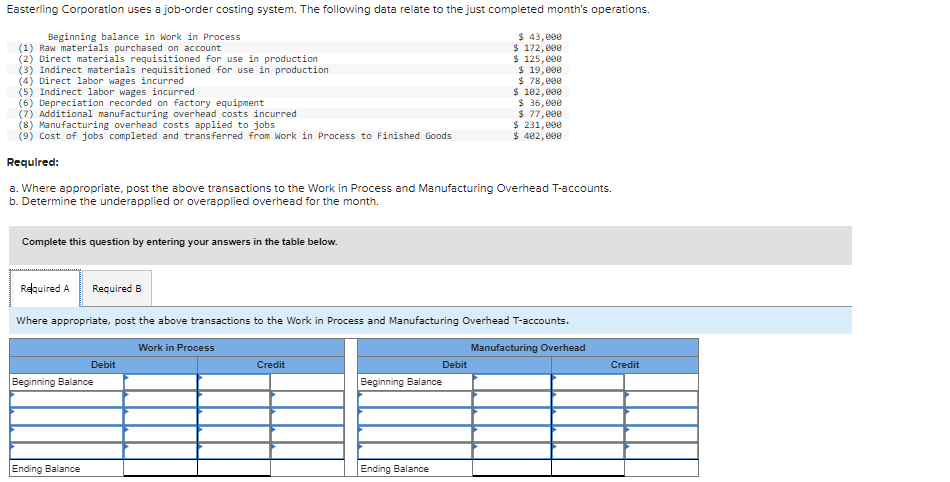Open first Manufacturing Overhead credit label dropdown
The image size is (950, 482).
588,399
